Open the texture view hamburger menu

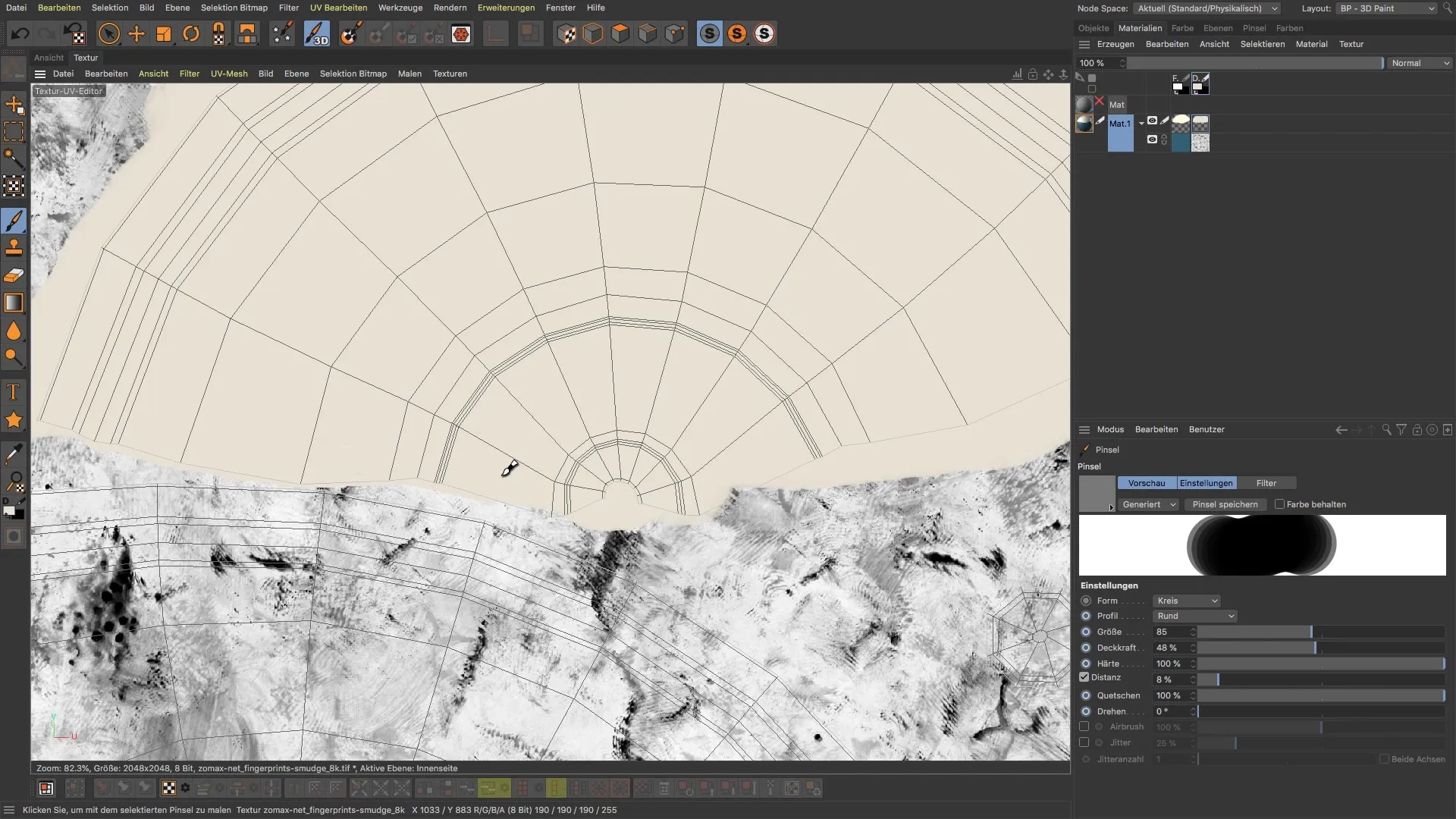click(x=40, y=74)
